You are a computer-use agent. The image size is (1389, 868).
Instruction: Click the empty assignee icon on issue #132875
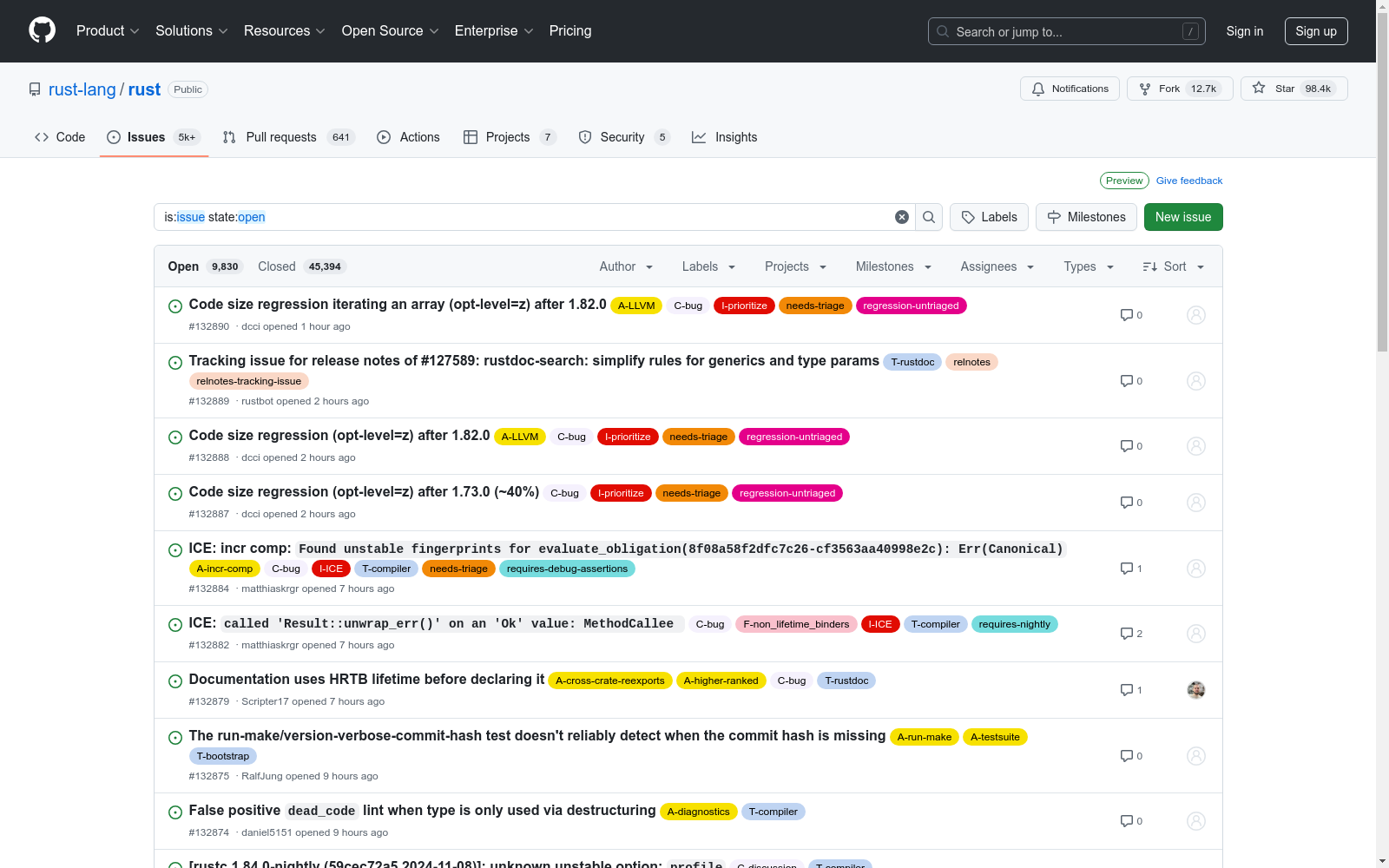click(1196, 756)
